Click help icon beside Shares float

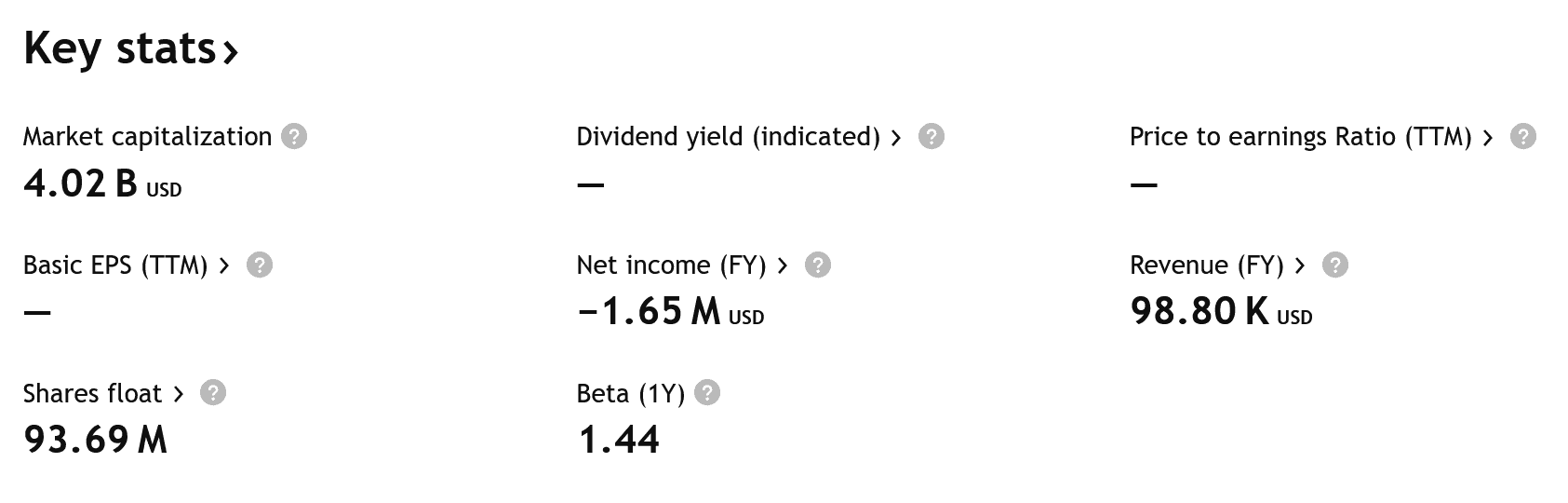coord(213,393)
